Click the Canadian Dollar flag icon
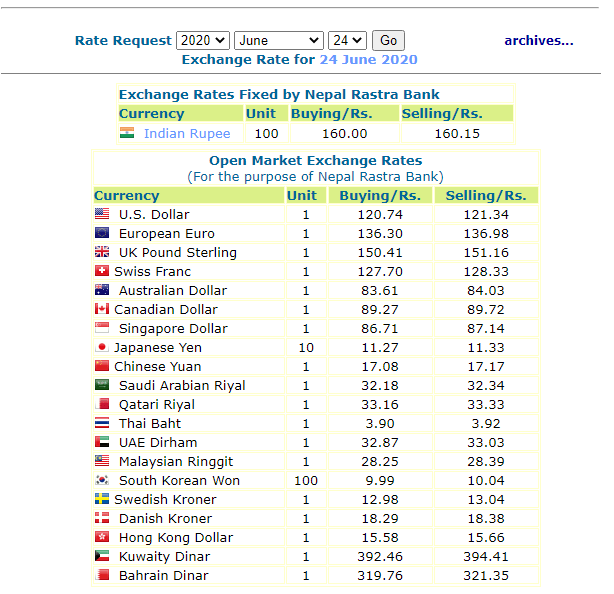This screenshot has height=594, width=614. click(x=101, y=309)
